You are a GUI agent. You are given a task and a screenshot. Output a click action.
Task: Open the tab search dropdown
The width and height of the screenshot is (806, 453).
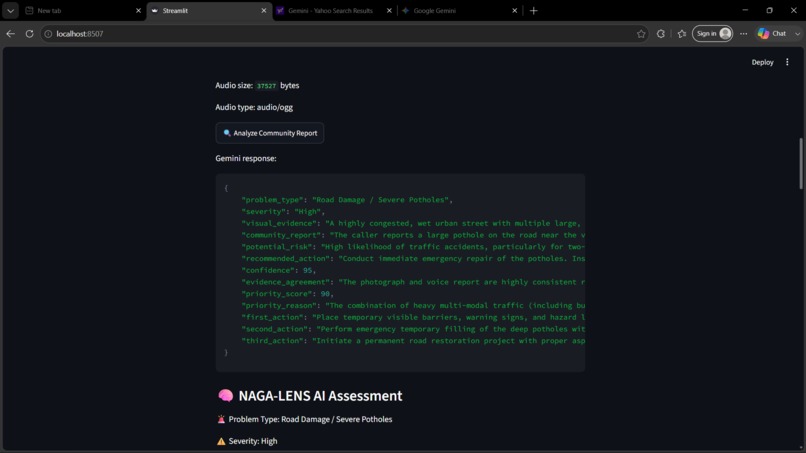pyautogui.click(x=10, y=10)
